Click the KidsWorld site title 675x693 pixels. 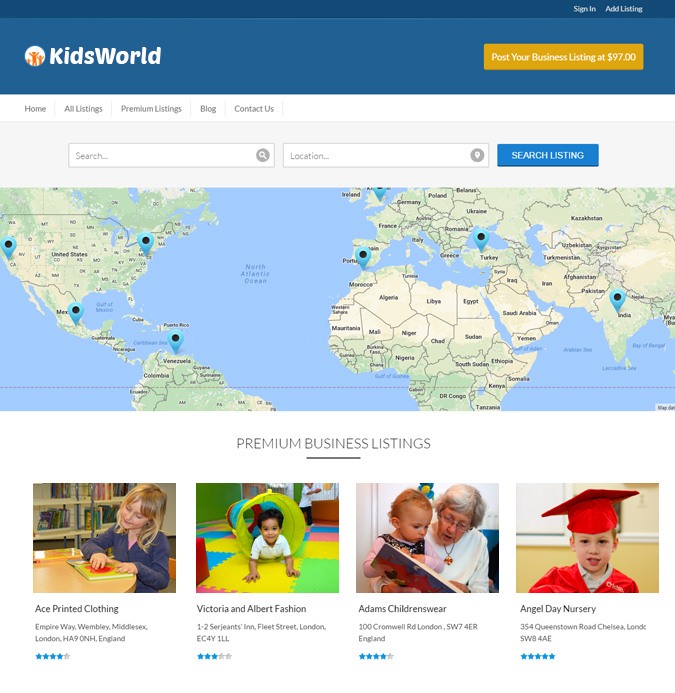coord(105,56)
